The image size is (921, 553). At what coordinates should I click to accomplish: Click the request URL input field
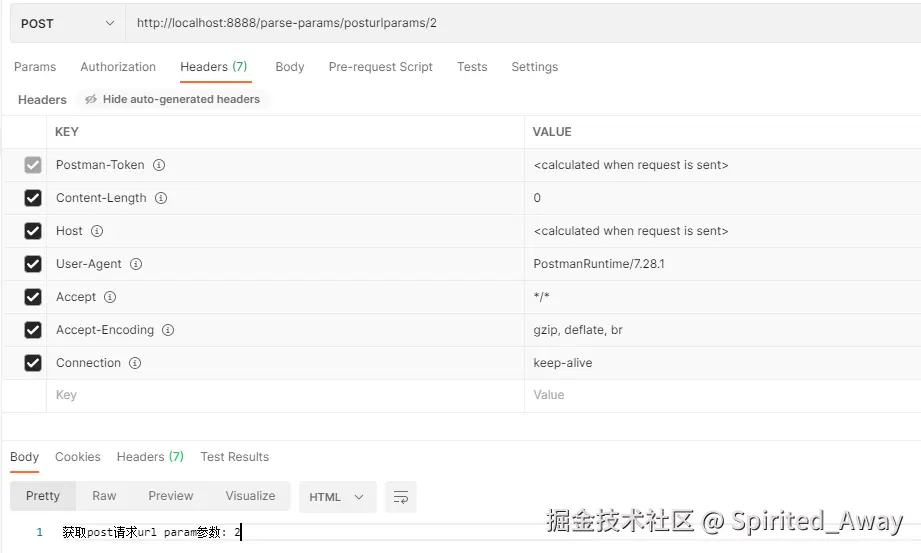coord(523,24)
